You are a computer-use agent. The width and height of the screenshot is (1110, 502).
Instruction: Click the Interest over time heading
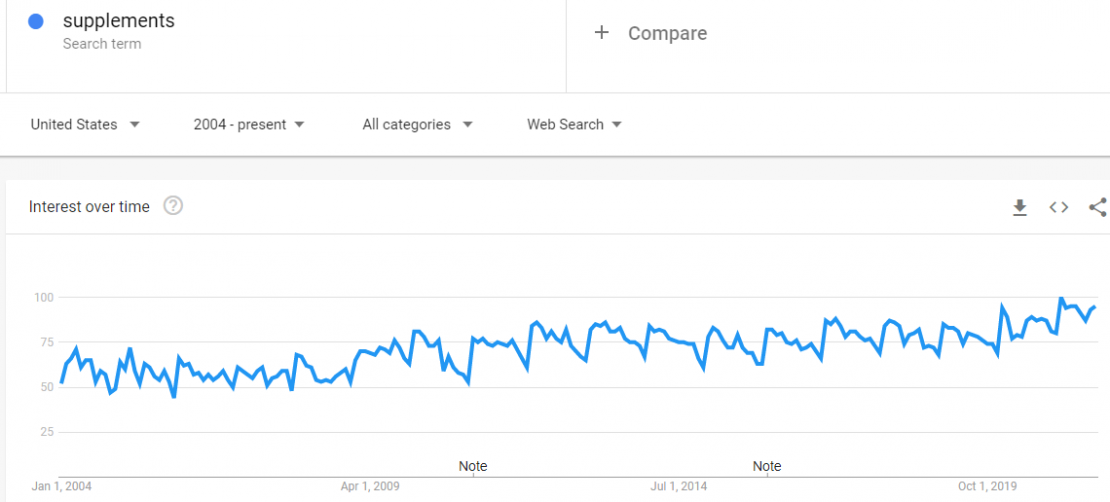pos(89,207)
